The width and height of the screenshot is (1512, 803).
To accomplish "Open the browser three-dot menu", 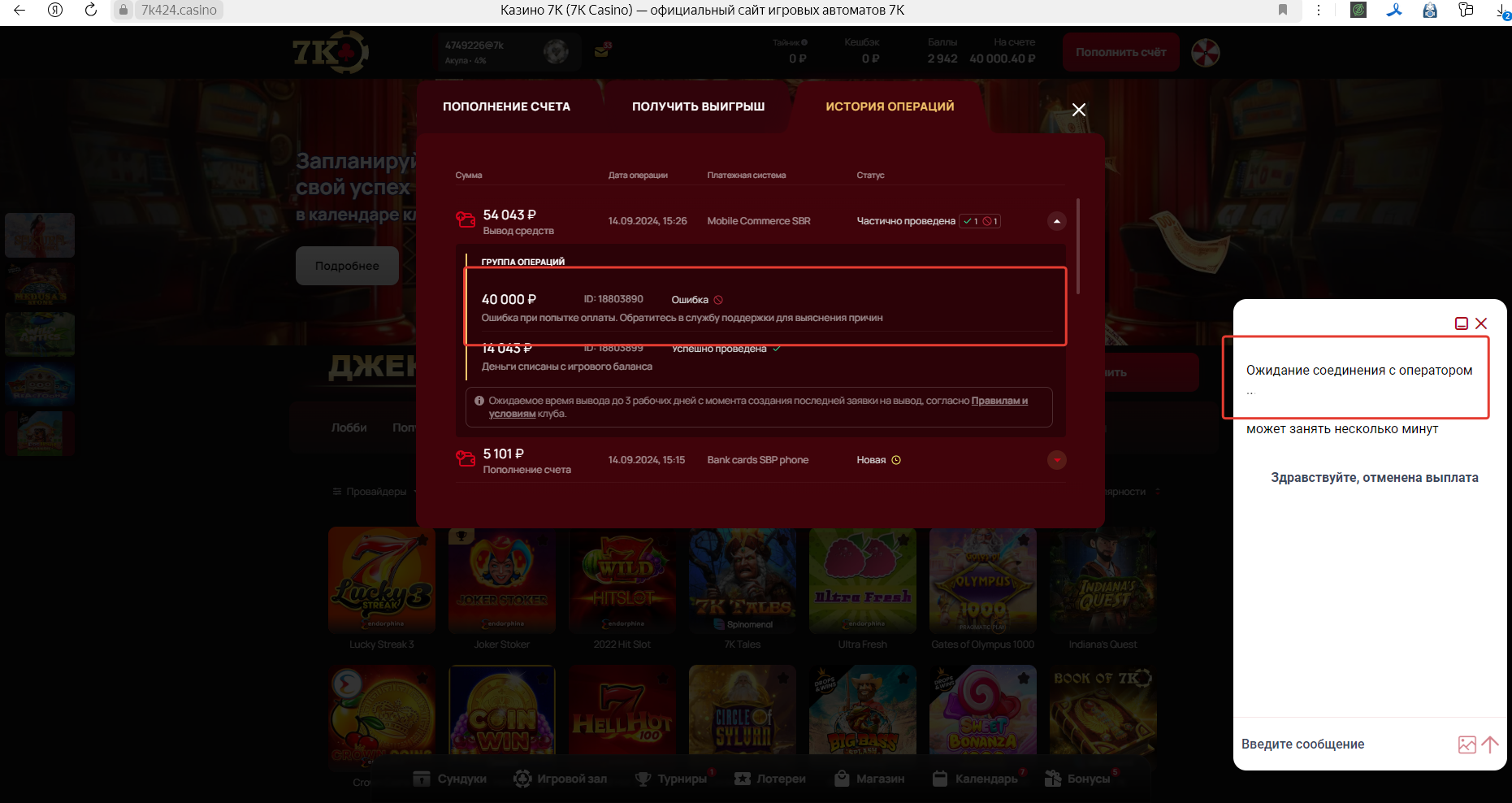I will (1319, 10).
